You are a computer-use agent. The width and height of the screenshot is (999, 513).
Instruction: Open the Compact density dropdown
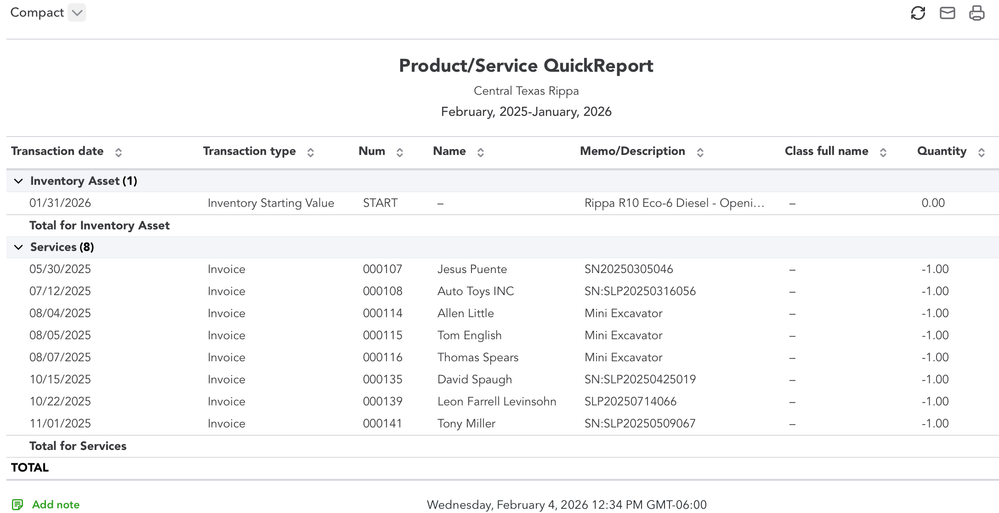tap(77, 13)
